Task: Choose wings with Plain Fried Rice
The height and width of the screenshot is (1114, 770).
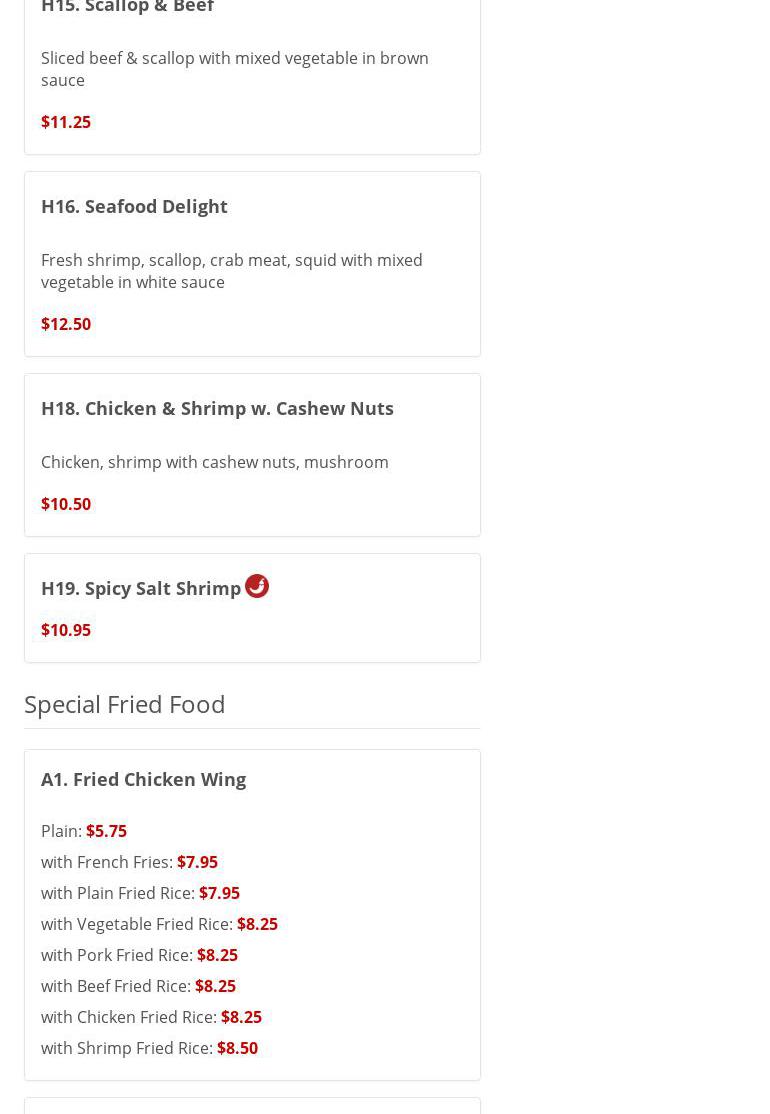Action: (140, 893)
